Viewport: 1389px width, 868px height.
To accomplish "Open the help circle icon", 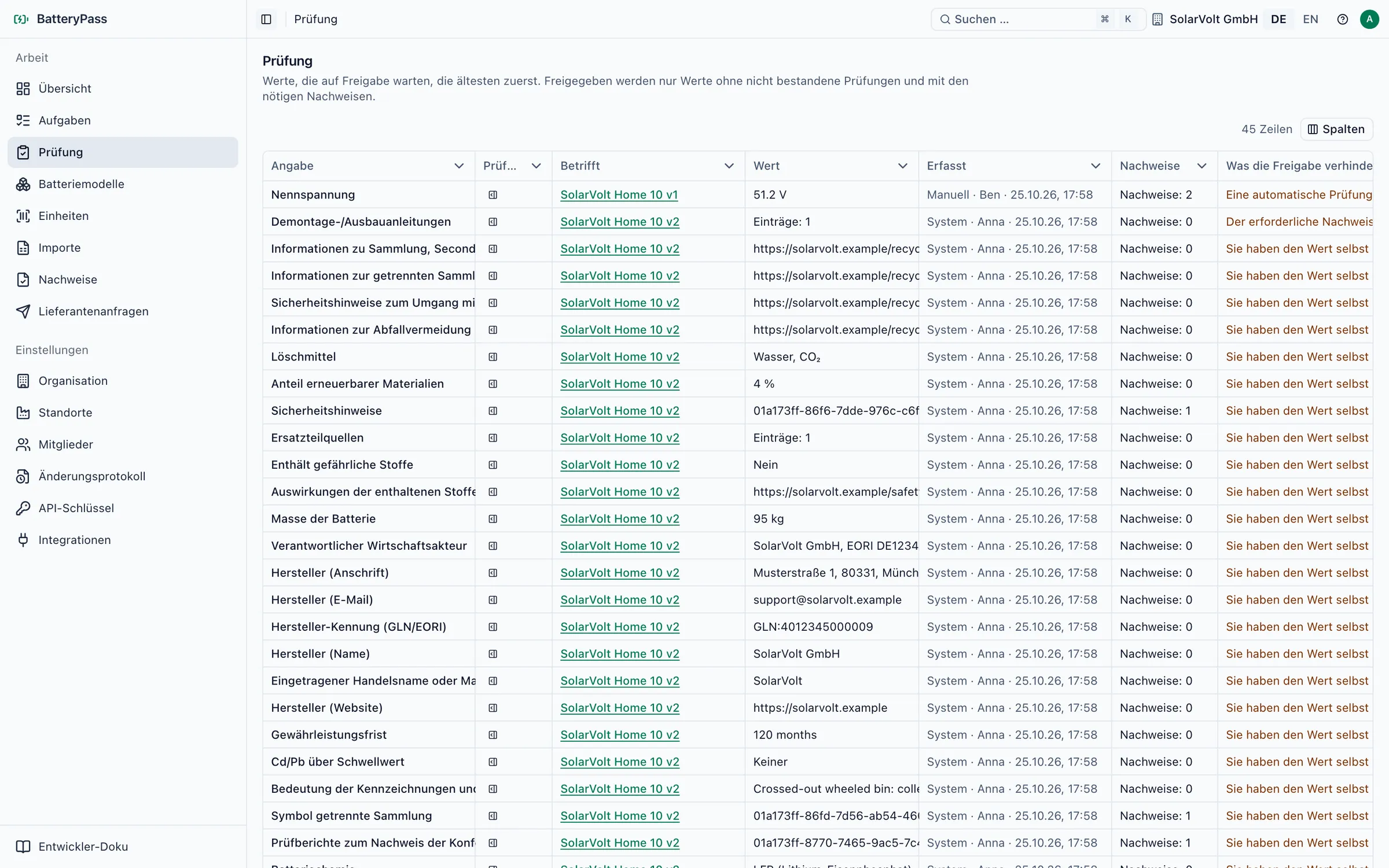I will tap(1343, 19).
